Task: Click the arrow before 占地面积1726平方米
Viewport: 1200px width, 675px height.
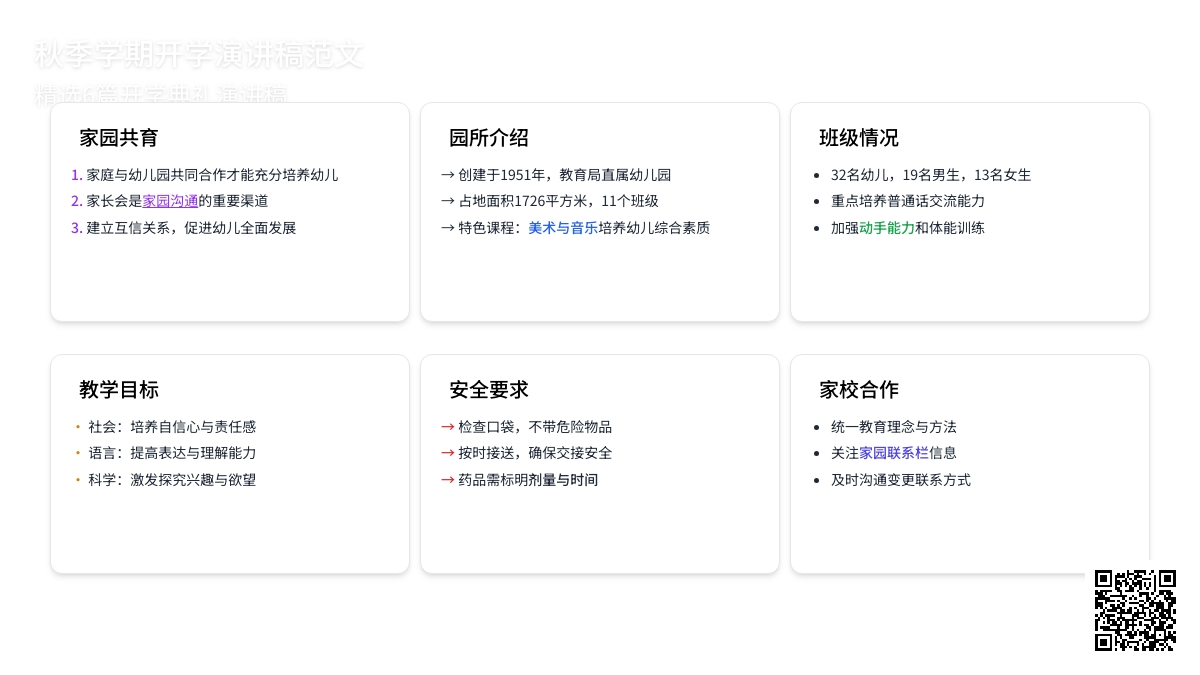Action: (x=447, y=201)
